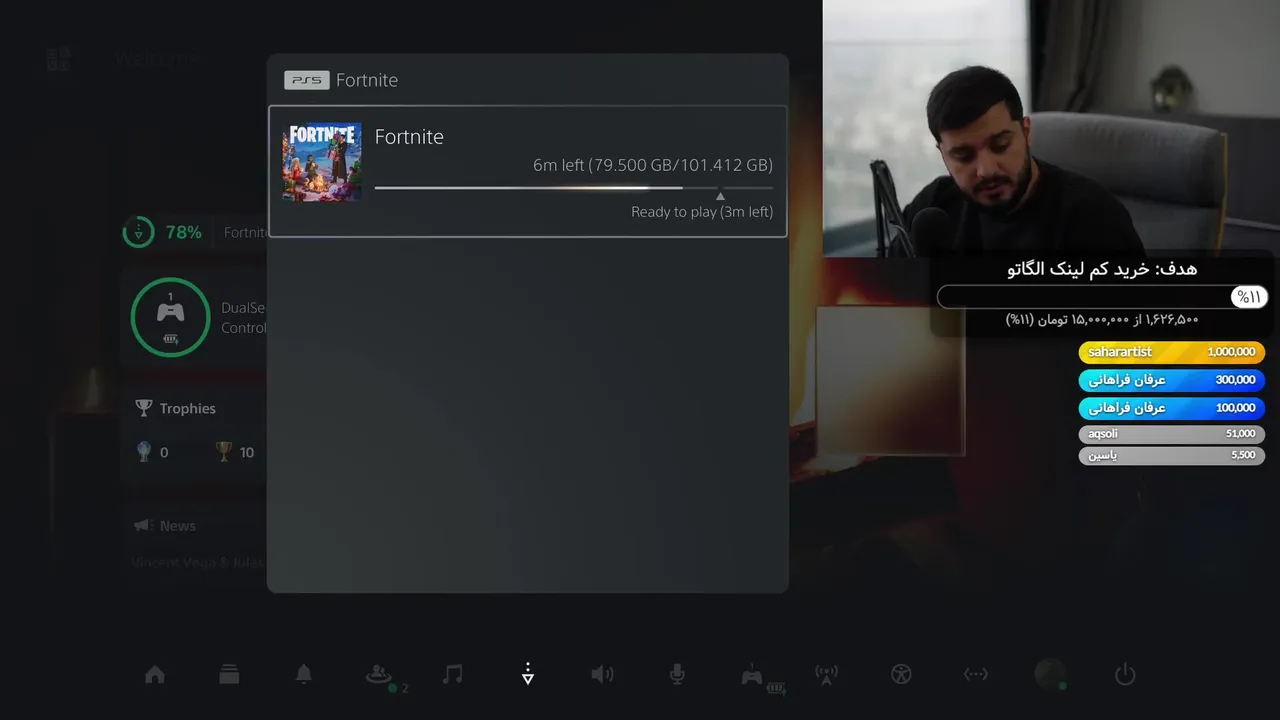Image resolution: width=1280 pixels, height=720 pixels.
Task: Click the saharartist 1,000,000 donor row
Action: coord(1171,352)
